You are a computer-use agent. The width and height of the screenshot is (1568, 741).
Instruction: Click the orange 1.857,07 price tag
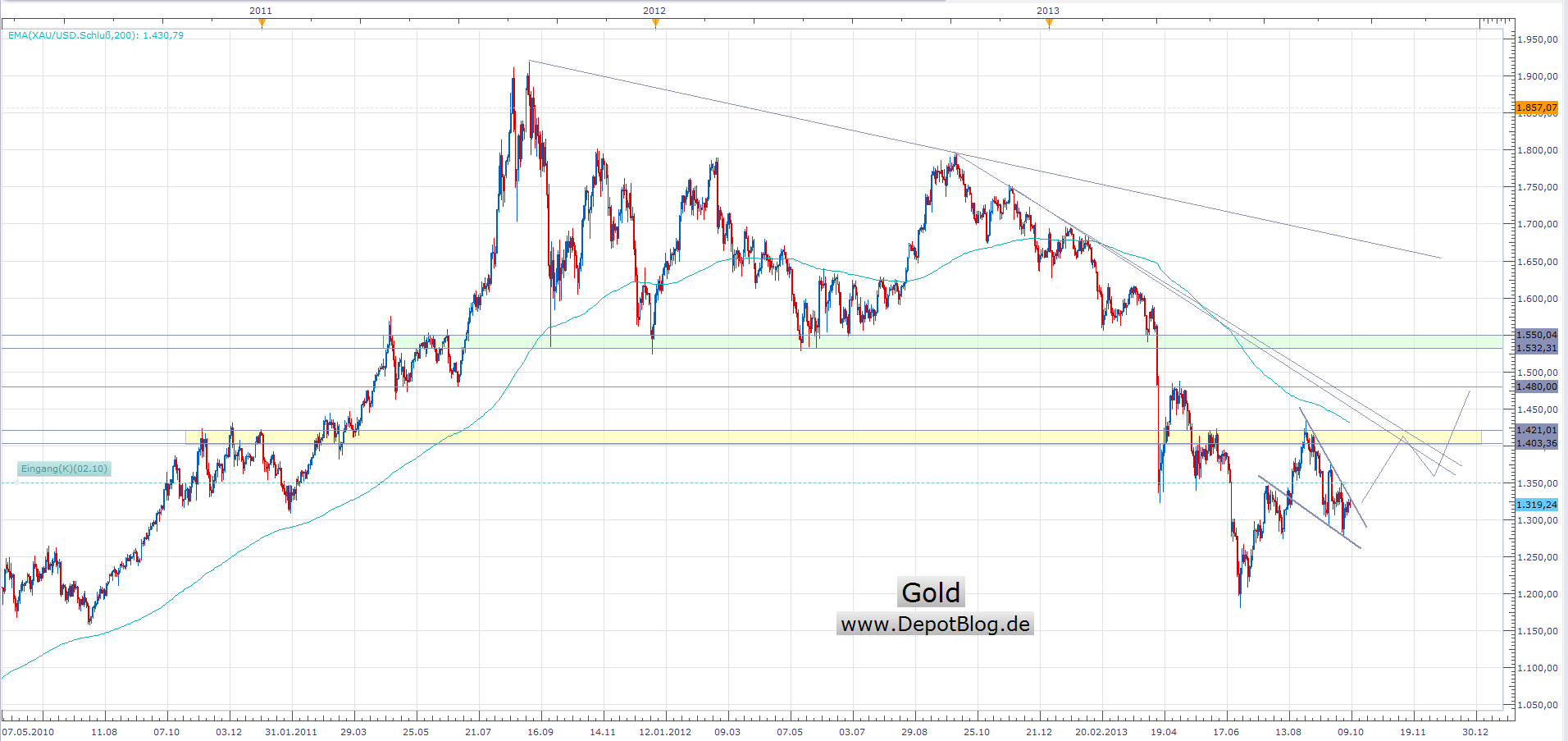[1536, 107]
